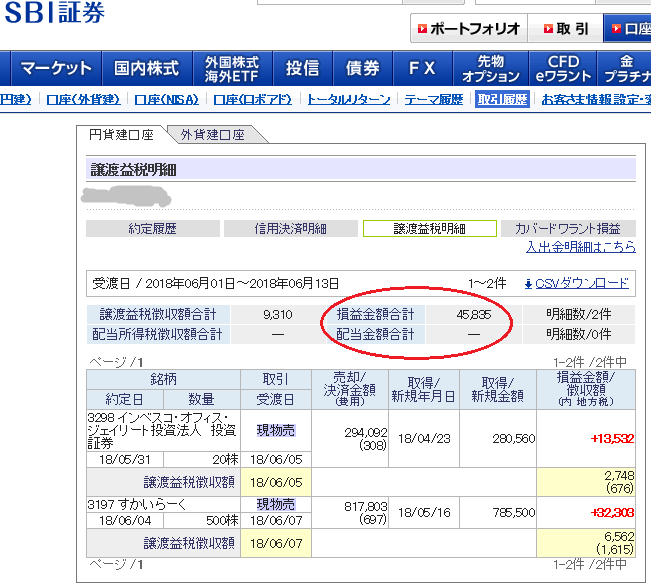Select the 先物オプション navigation menu
The image size is (651, 587).
click(x=490, y=68)
